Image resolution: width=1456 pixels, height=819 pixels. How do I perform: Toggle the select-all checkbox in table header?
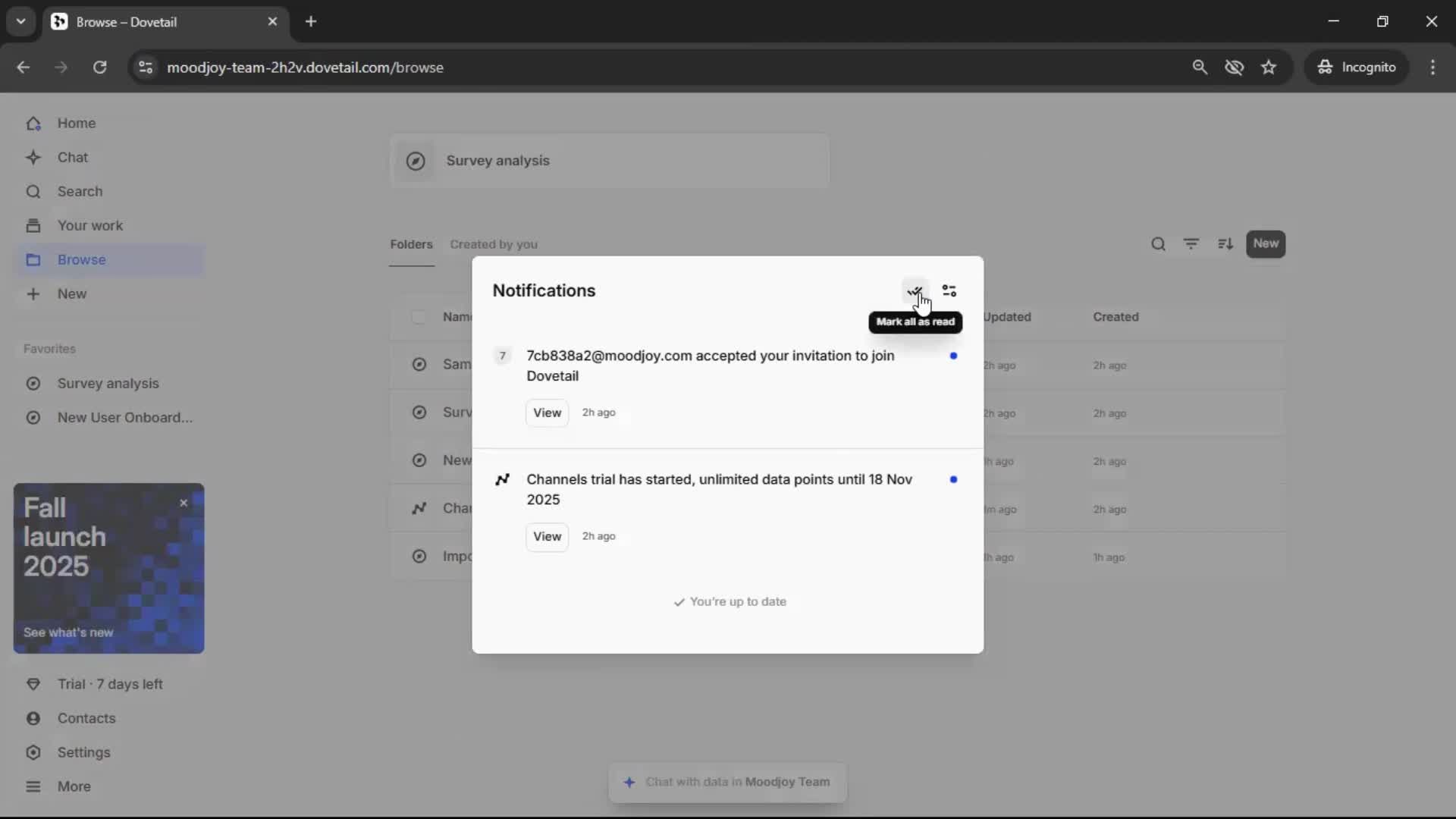tap(418, 317)
